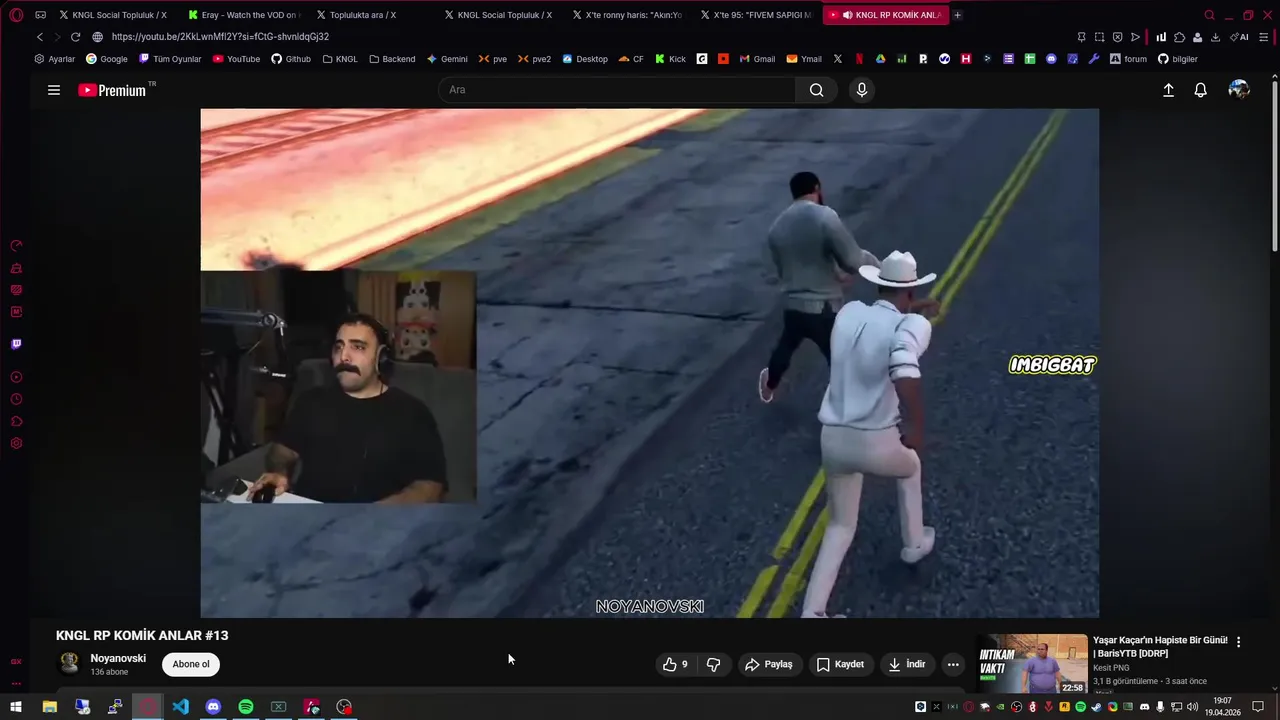
Task: Open the Kick bookmark
Action: (670, 59)
